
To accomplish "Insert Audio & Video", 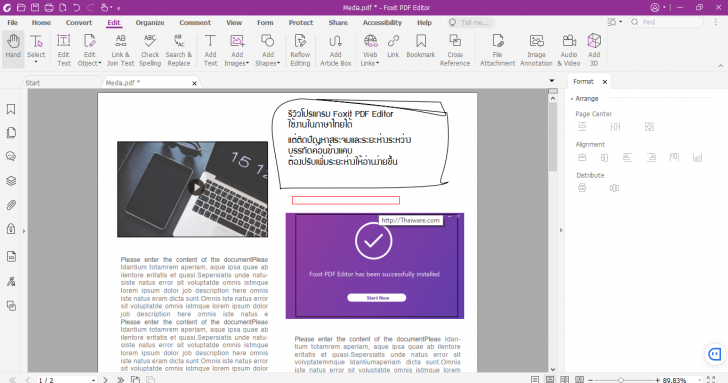I will click(x=569, y=50).
